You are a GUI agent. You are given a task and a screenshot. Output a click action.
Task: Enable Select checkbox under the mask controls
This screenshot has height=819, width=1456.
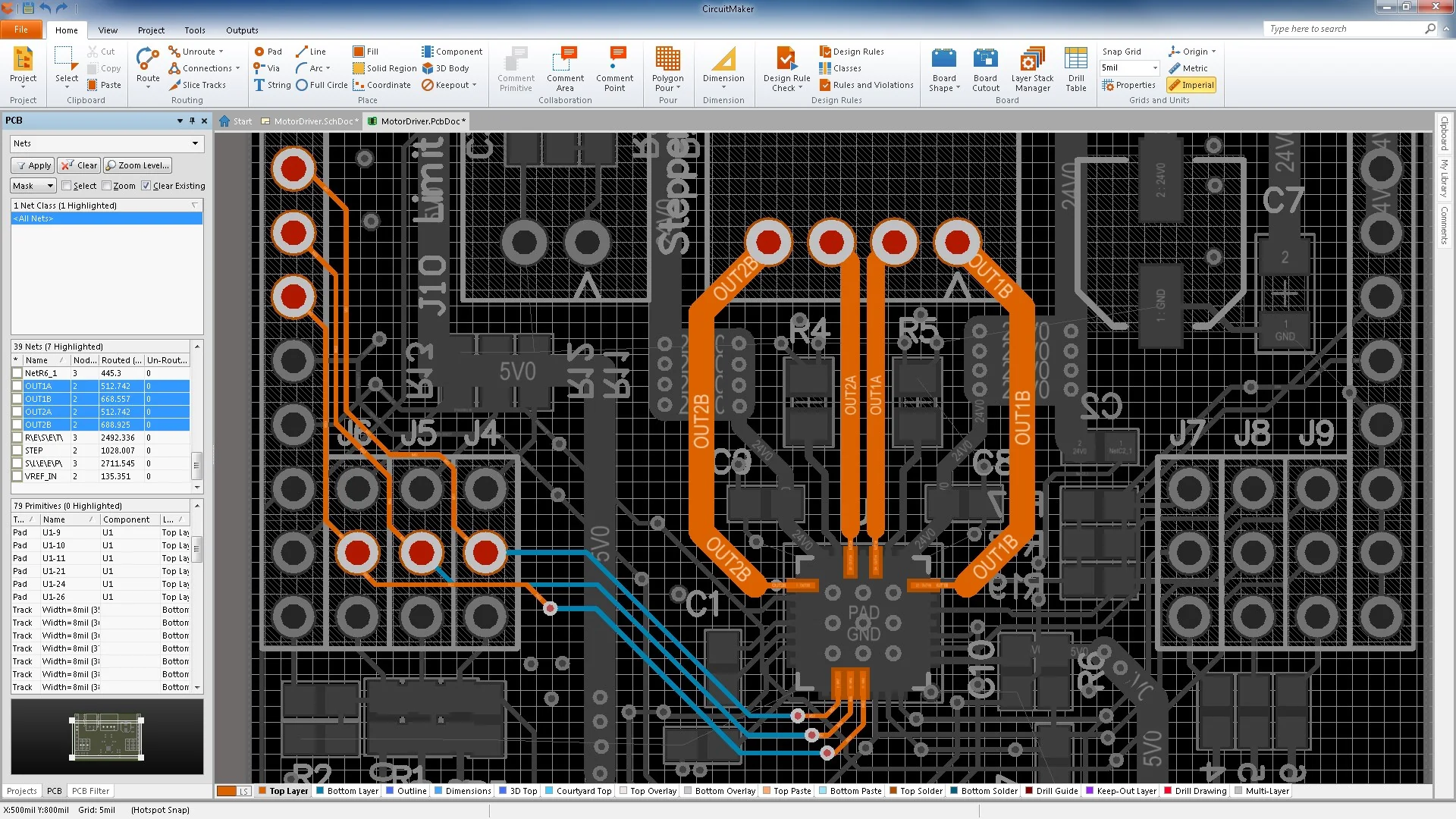pyautogui.click(x=67, y=185)
